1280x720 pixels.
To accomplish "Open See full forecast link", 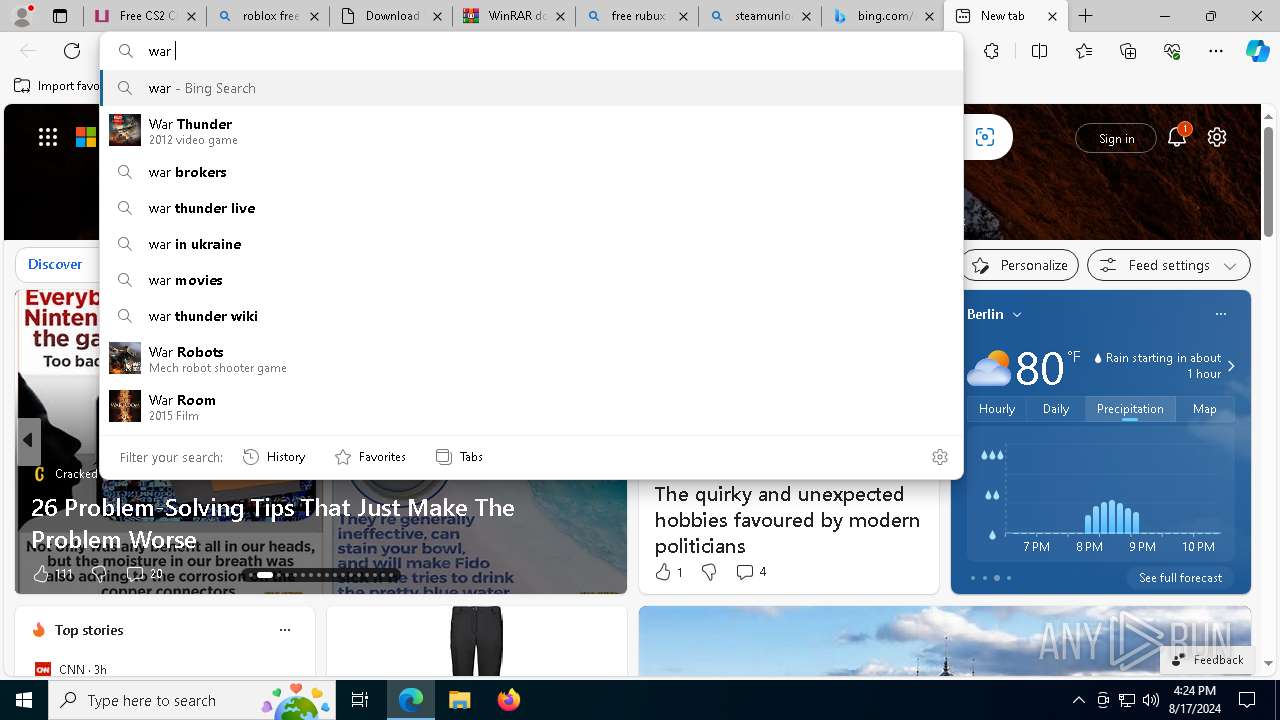I will point(1180,577).
